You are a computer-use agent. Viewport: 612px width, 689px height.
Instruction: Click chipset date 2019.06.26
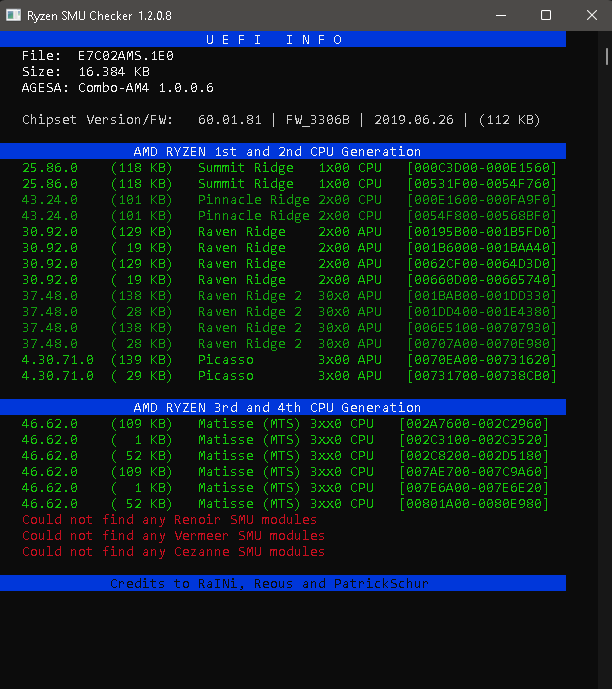click(414, 120)
